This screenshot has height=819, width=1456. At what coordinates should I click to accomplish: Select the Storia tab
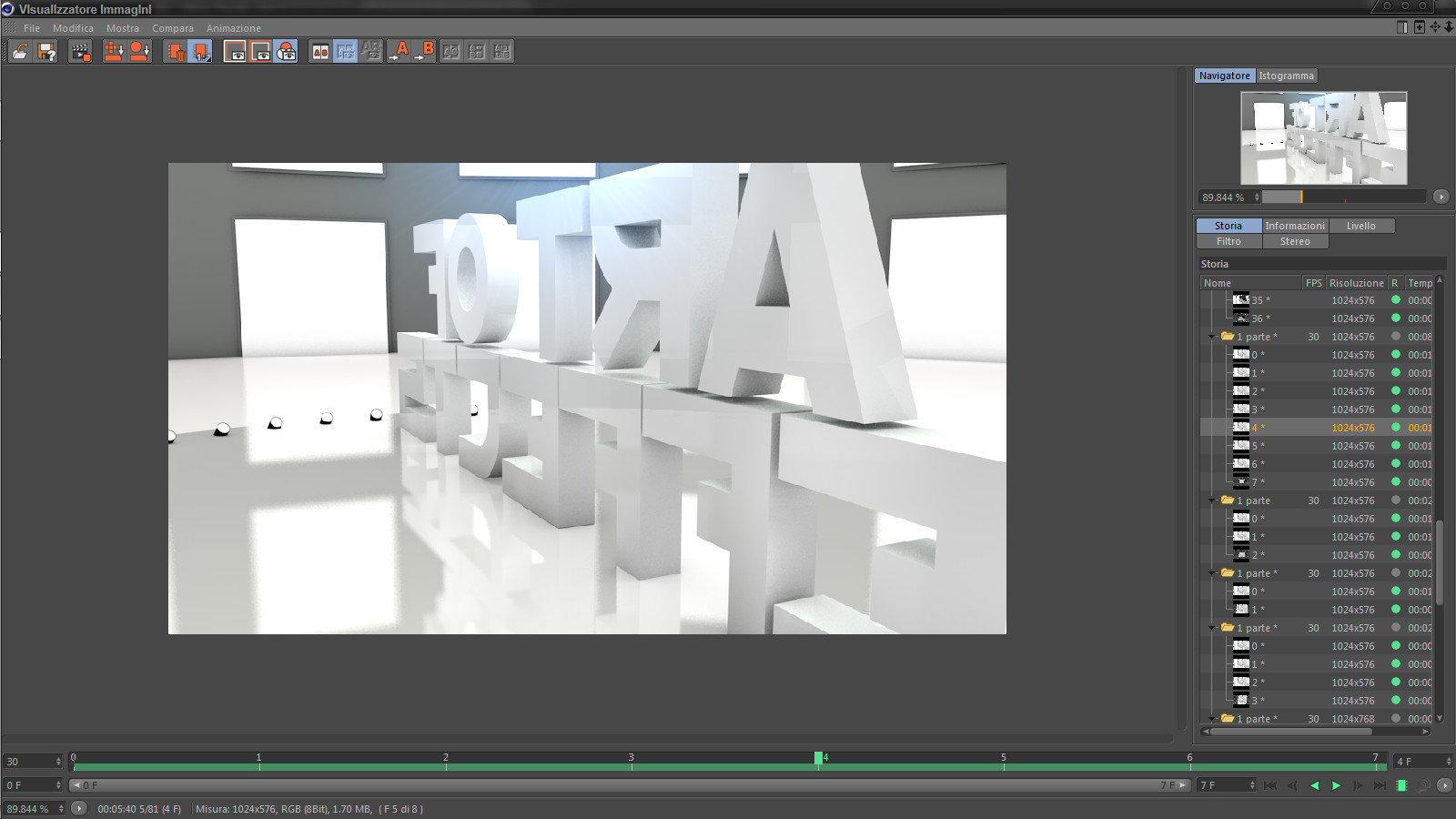click(x=1228, y=226)
